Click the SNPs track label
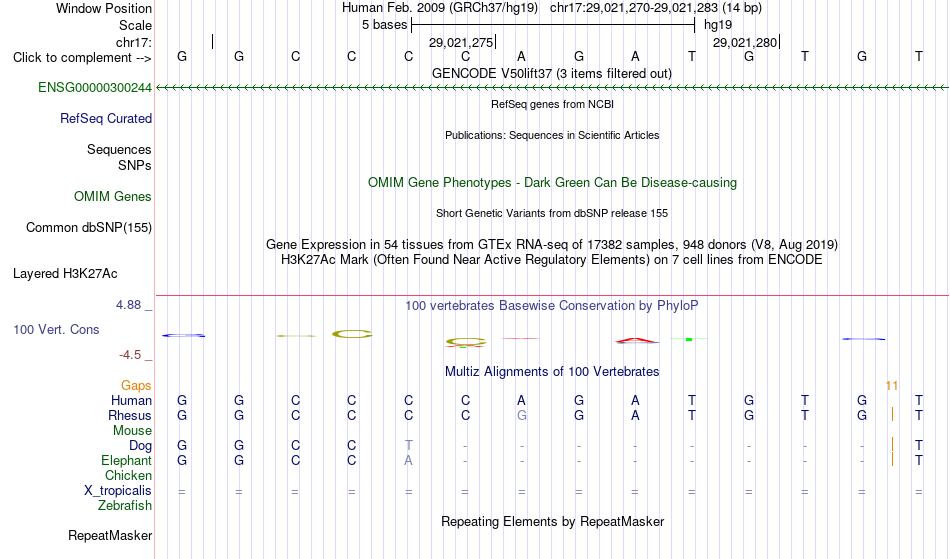950x559 pixels. (x=135, y=166)
